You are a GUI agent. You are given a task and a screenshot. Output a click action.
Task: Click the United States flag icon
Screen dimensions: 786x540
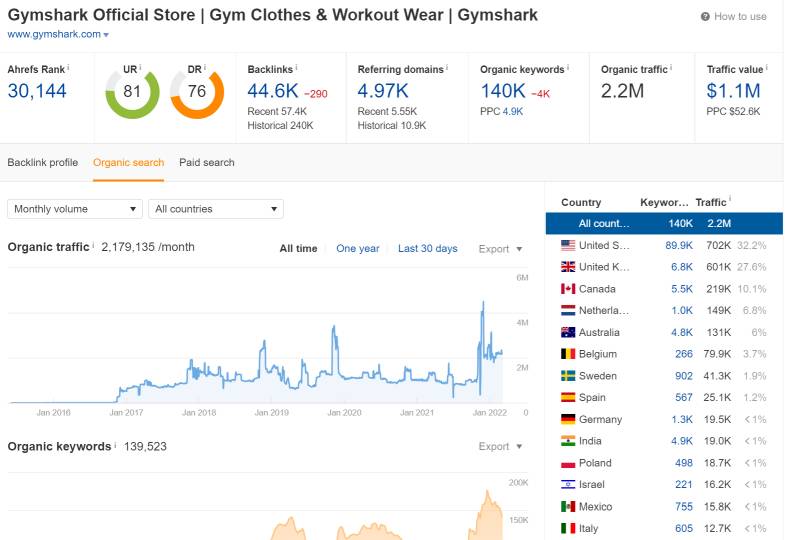click(568, 245)
